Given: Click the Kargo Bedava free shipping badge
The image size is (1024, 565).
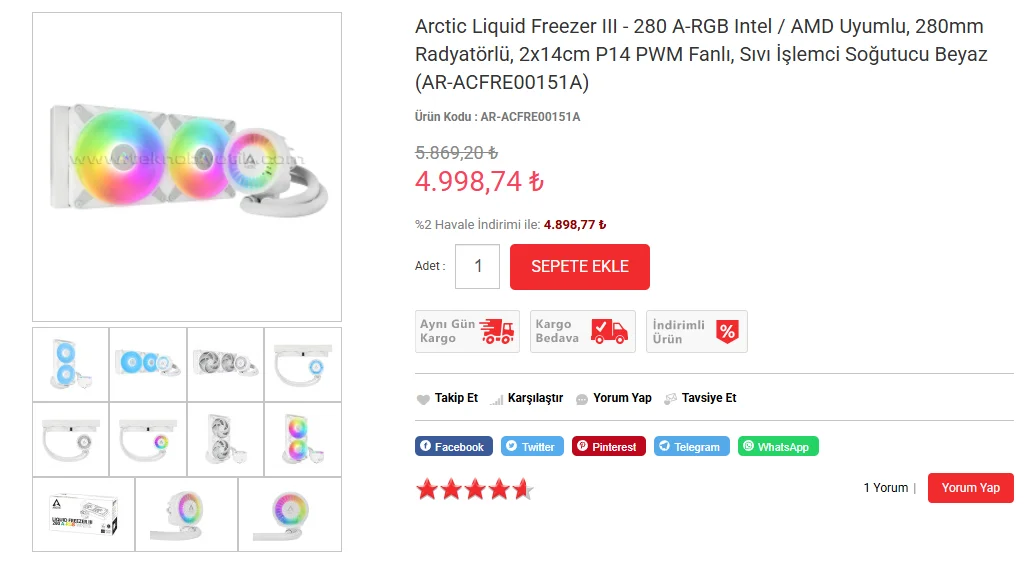Looking at the screenshot, I should (x=582, y=332).
